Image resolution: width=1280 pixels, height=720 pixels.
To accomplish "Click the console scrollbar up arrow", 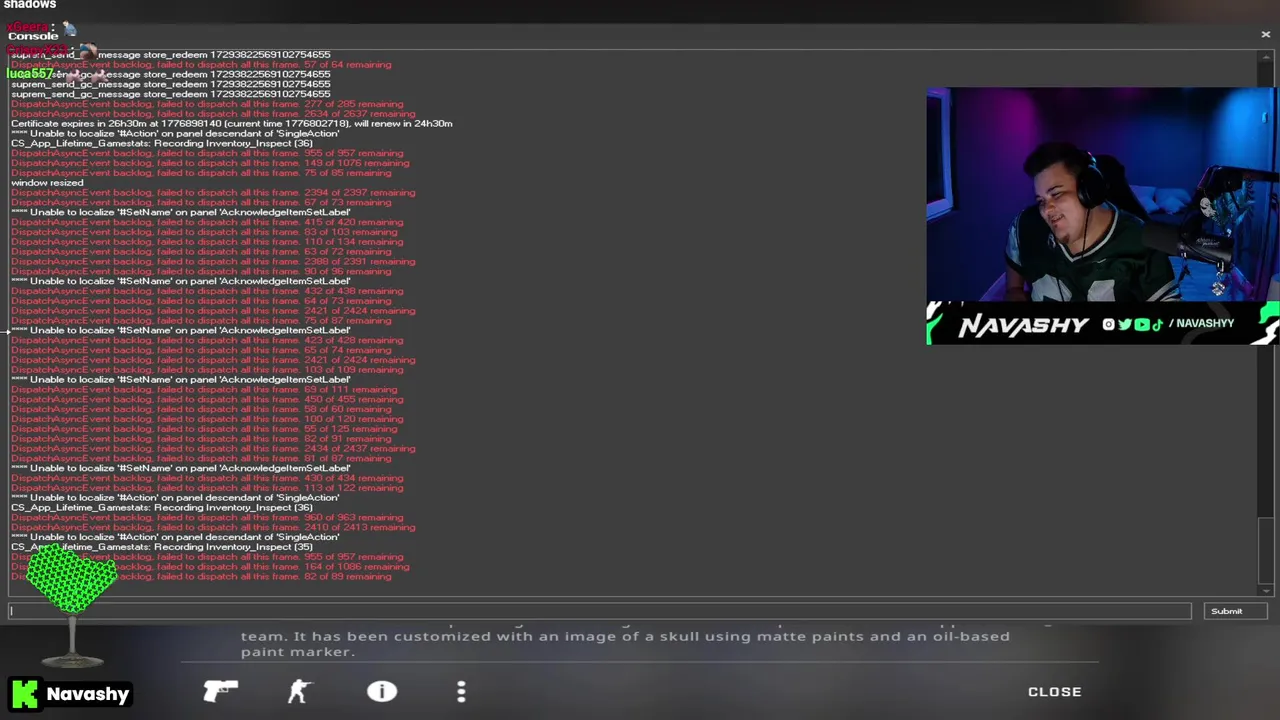I will (1266, 55).
